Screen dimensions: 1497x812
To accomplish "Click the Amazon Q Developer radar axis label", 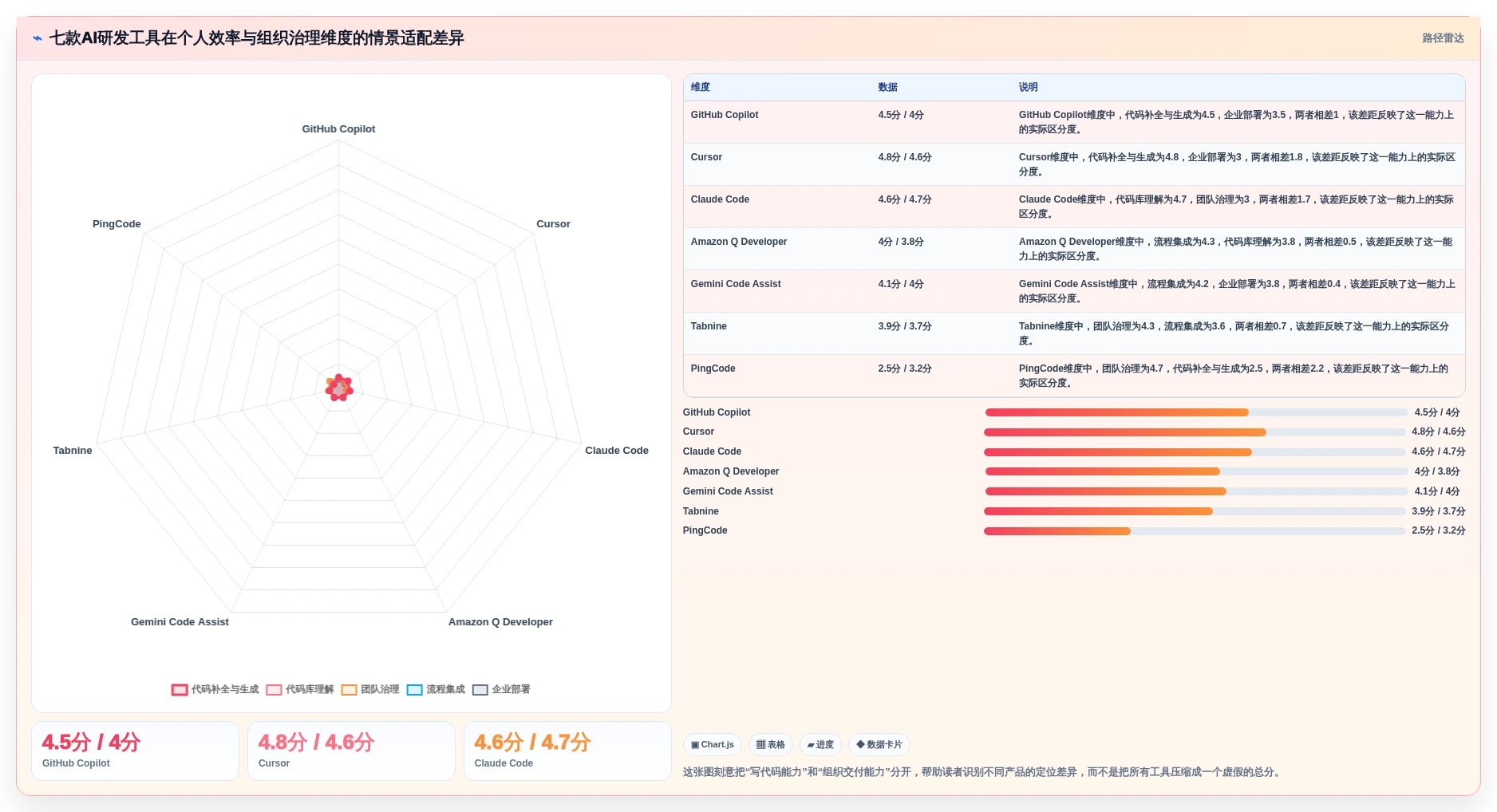I will (500, 622).
